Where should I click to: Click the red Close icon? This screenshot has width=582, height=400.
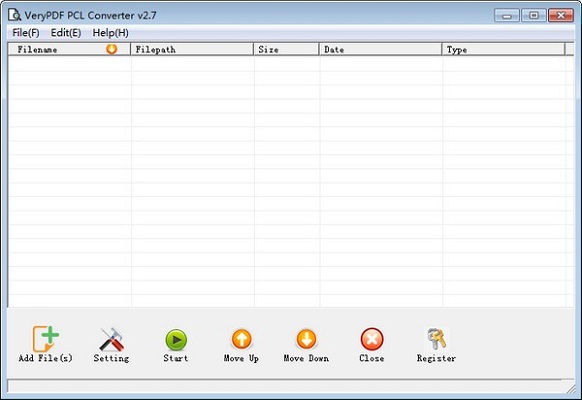tap(372, 339)
